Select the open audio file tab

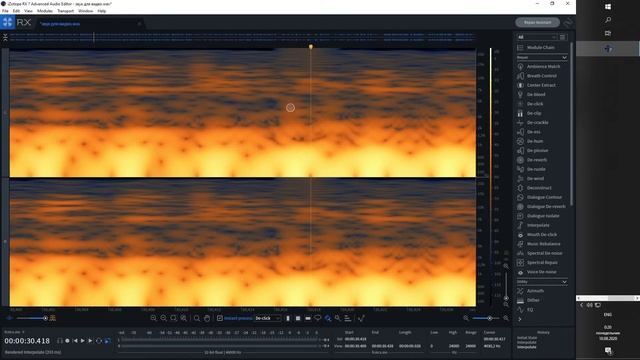pyautogui.click(x=90, y=24)
